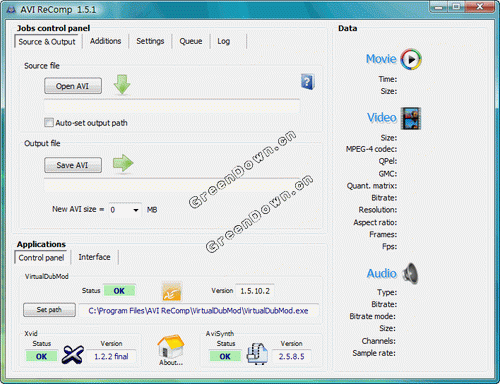Image resolution: width=500 pixels, height=384 pixels.
Task: Show the Log tab
Action: tap(224, 41)
